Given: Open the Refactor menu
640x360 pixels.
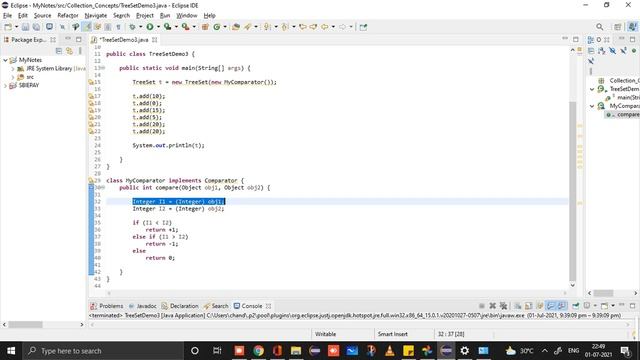Looking at the screenshot, I should 68,16.
